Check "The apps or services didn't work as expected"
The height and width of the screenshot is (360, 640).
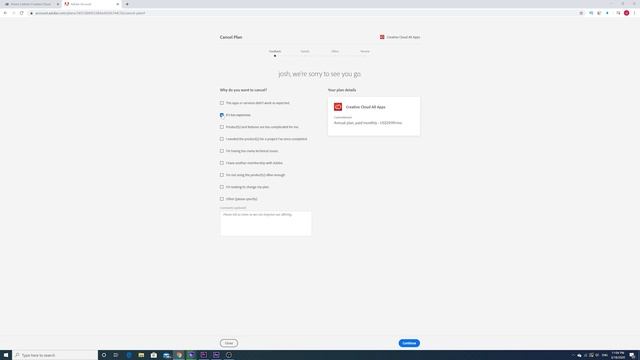point(222,103)
